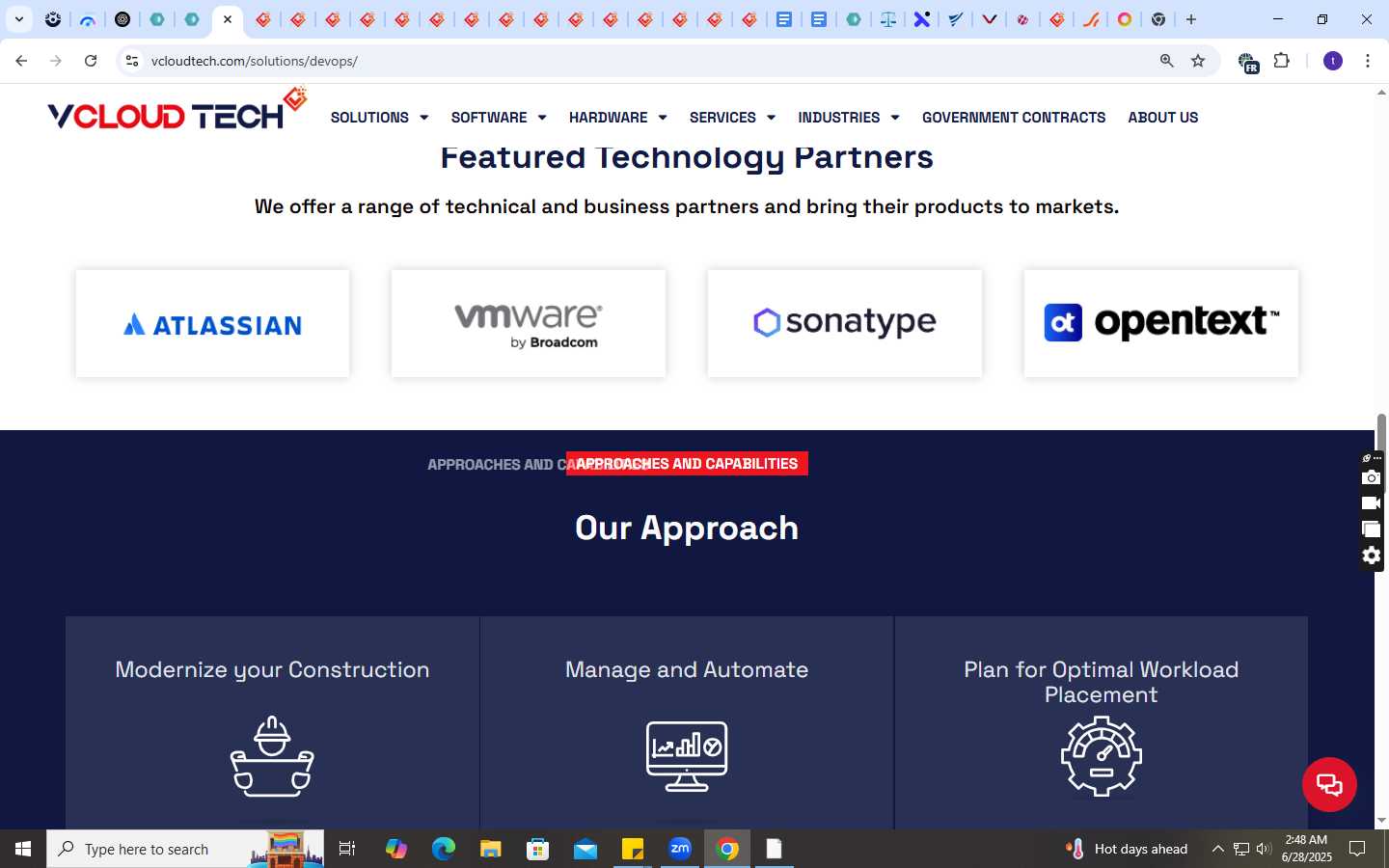Open GOVERNMENT CONTRACTS page
The width and height of the screenshot is (1389, 868).
tap(1014, 118)
